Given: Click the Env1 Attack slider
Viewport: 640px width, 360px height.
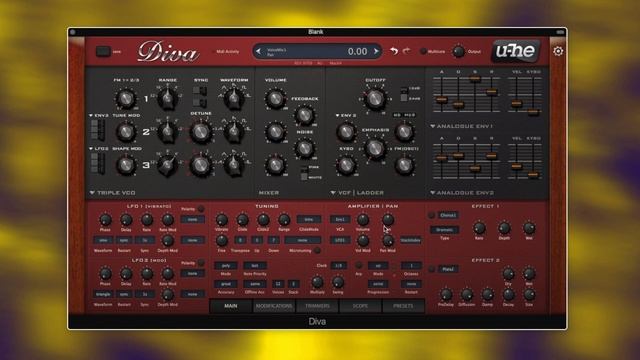Looking at the screenshot, I should click(442, 99).
